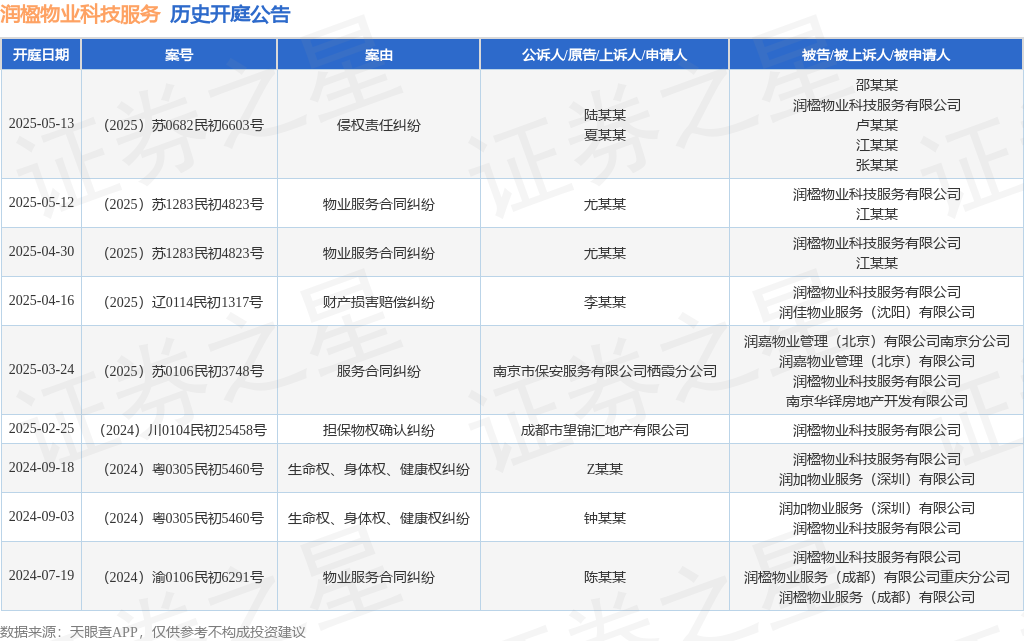Click the 历史开庭公告 heading
Screen dimensions: 1024x641
(x=230, y=14)
